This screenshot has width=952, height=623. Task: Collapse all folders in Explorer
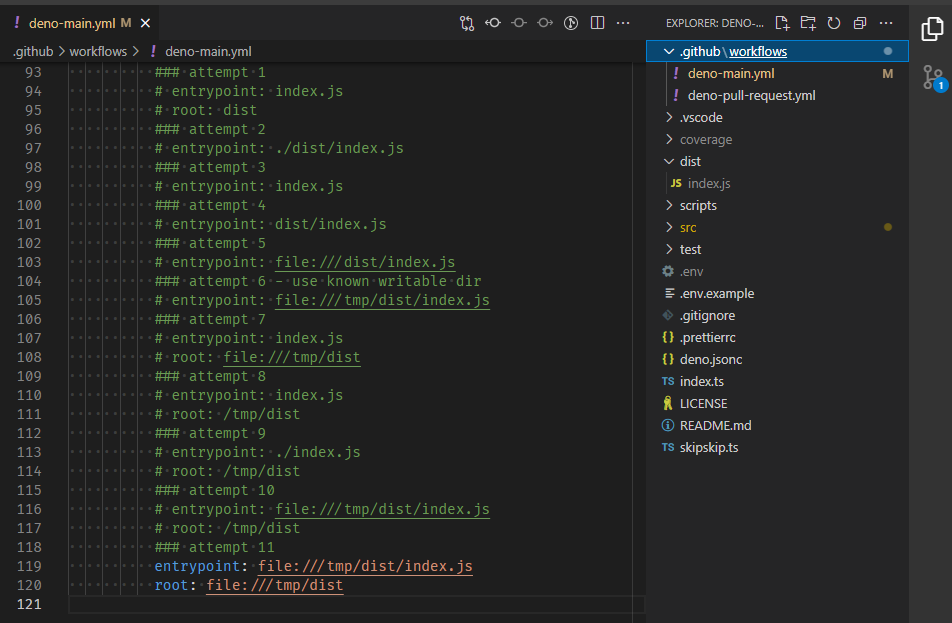[x=860, y=23]
